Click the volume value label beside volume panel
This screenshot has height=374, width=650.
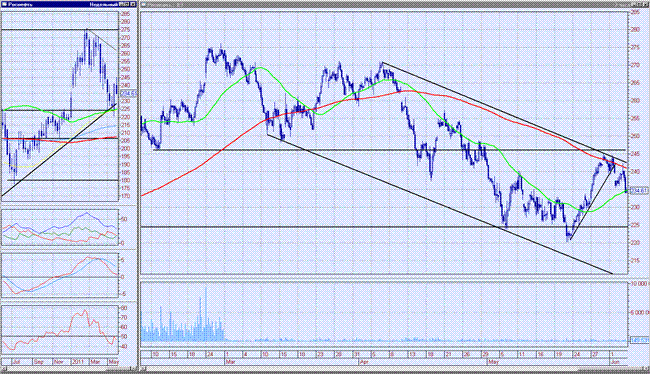pyautogui.click(x=639, y=340)
